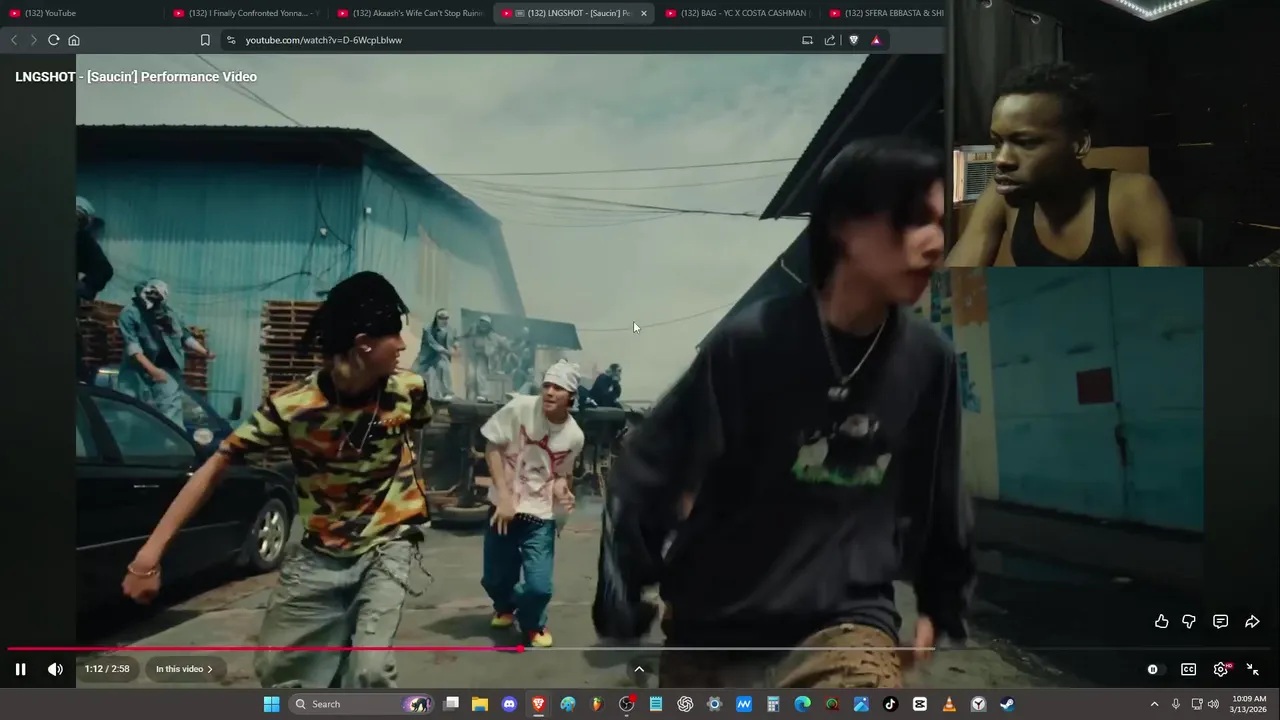Click the microphone tray icon
Screen dimensions: 1280x720
coord(1176,704)
